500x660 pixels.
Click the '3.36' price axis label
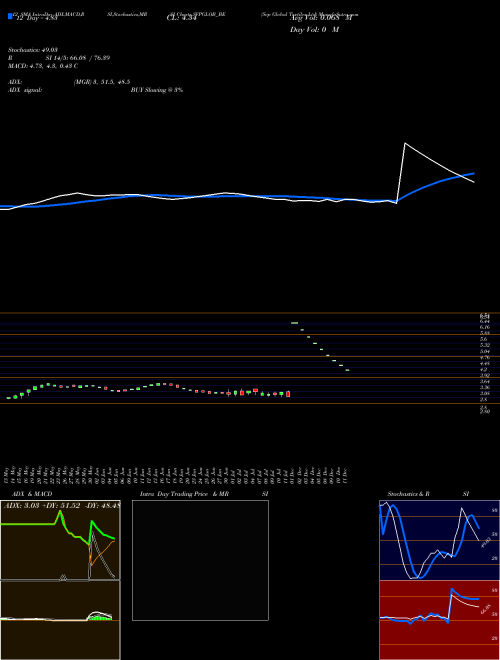click(484, 387)
